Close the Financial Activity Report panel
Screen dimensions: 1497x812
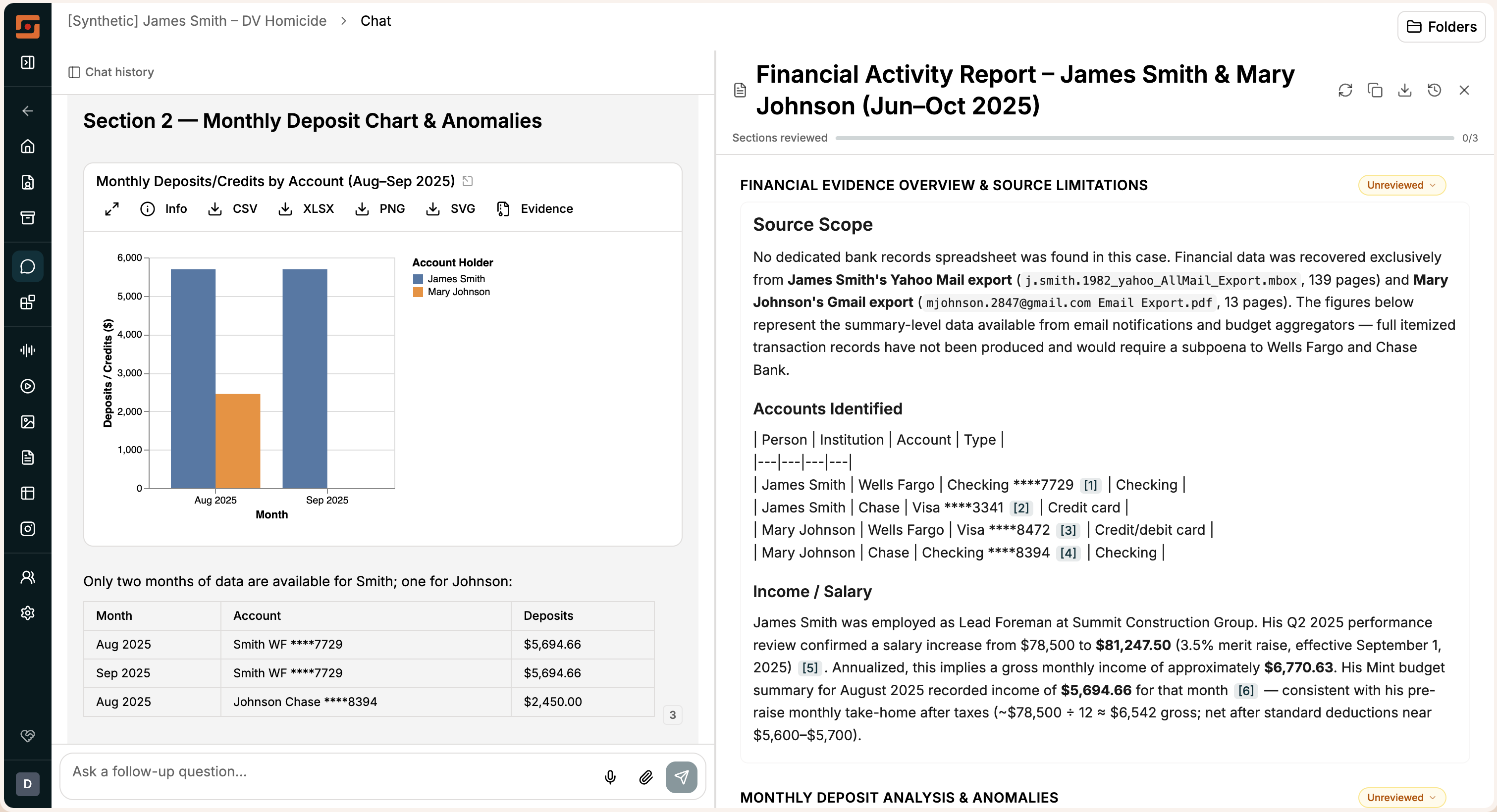[x=1464, y=90]
